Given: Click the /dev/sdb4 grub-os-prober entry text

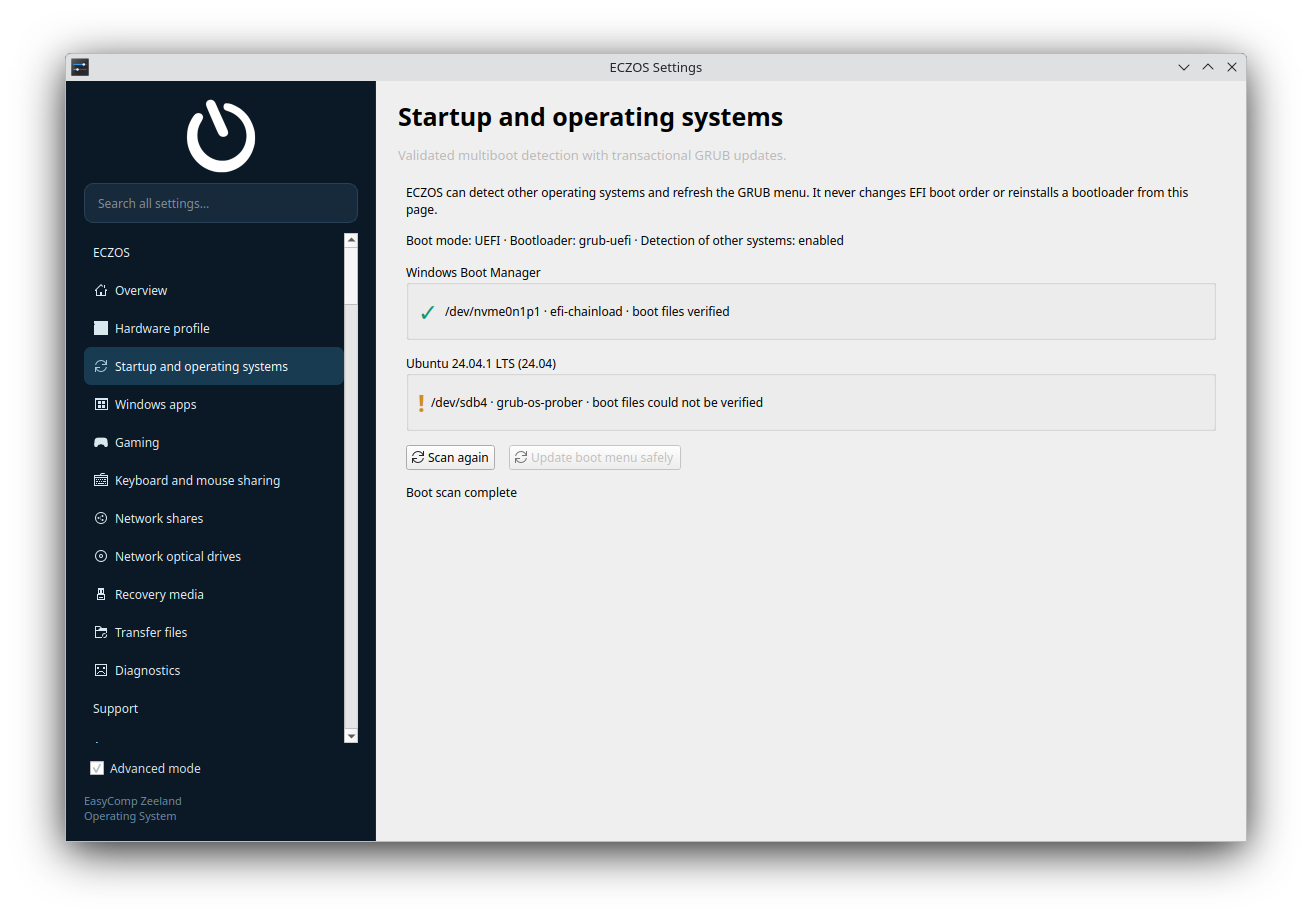Looking at the screenshot, I should click(597, 403).
